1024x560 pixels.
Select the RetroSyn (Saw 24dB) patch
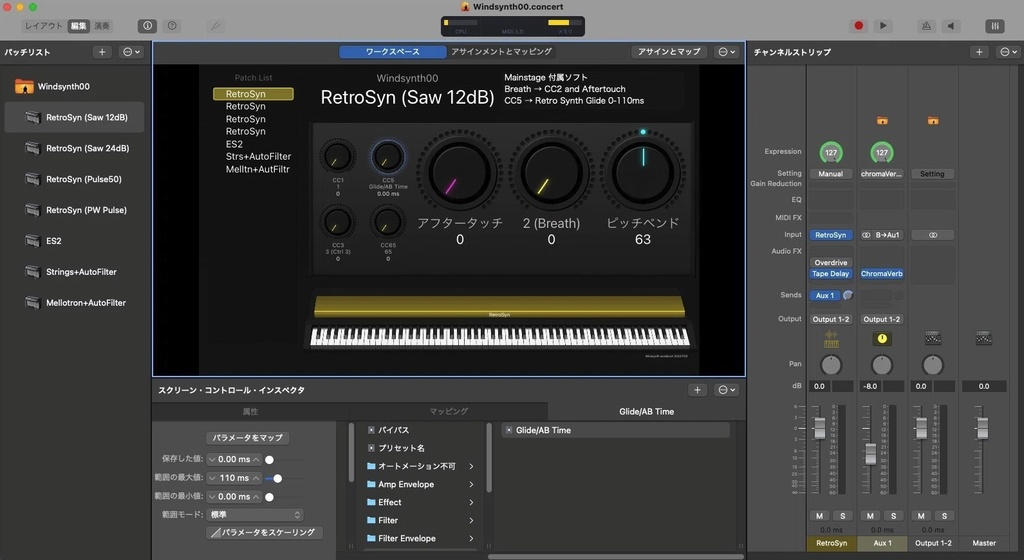point(74,148)
